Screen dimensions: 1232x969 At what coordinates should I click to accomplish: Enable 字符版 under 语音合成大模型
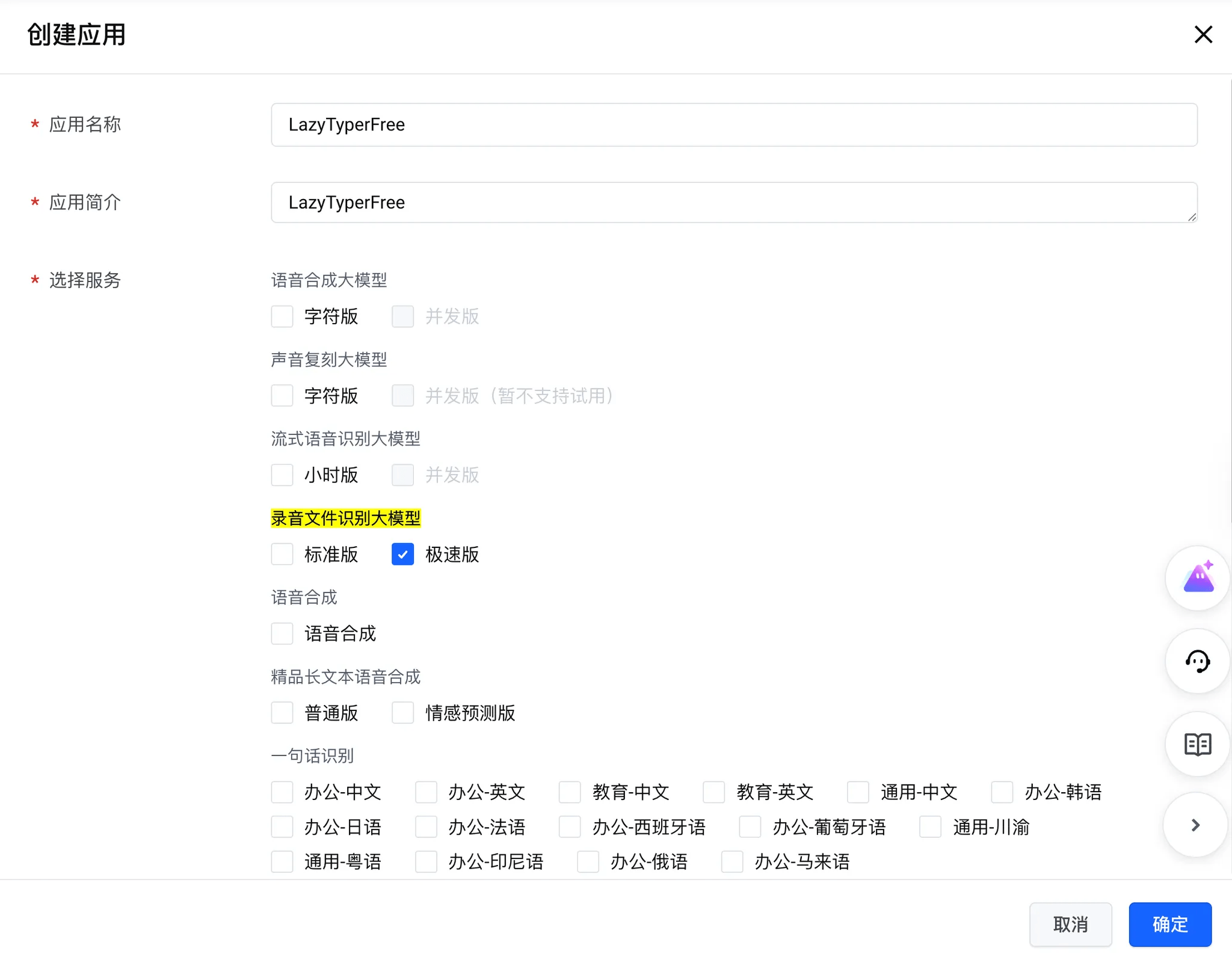coord(282,316)
